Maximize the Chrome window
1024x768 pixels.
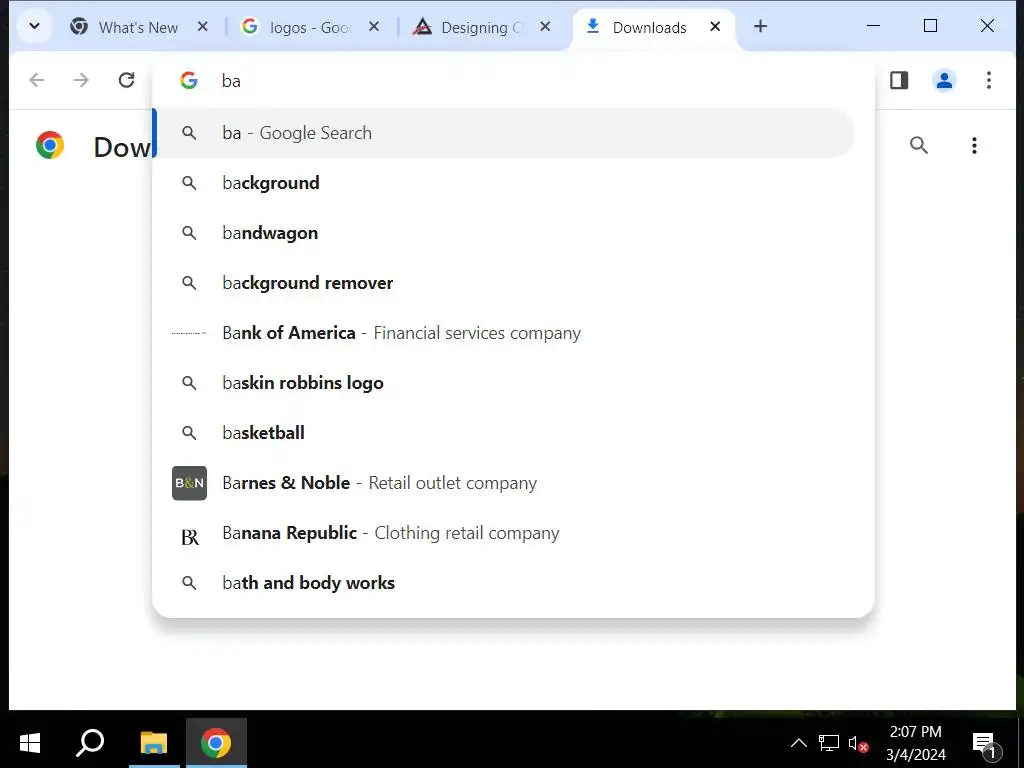[930, 26]
